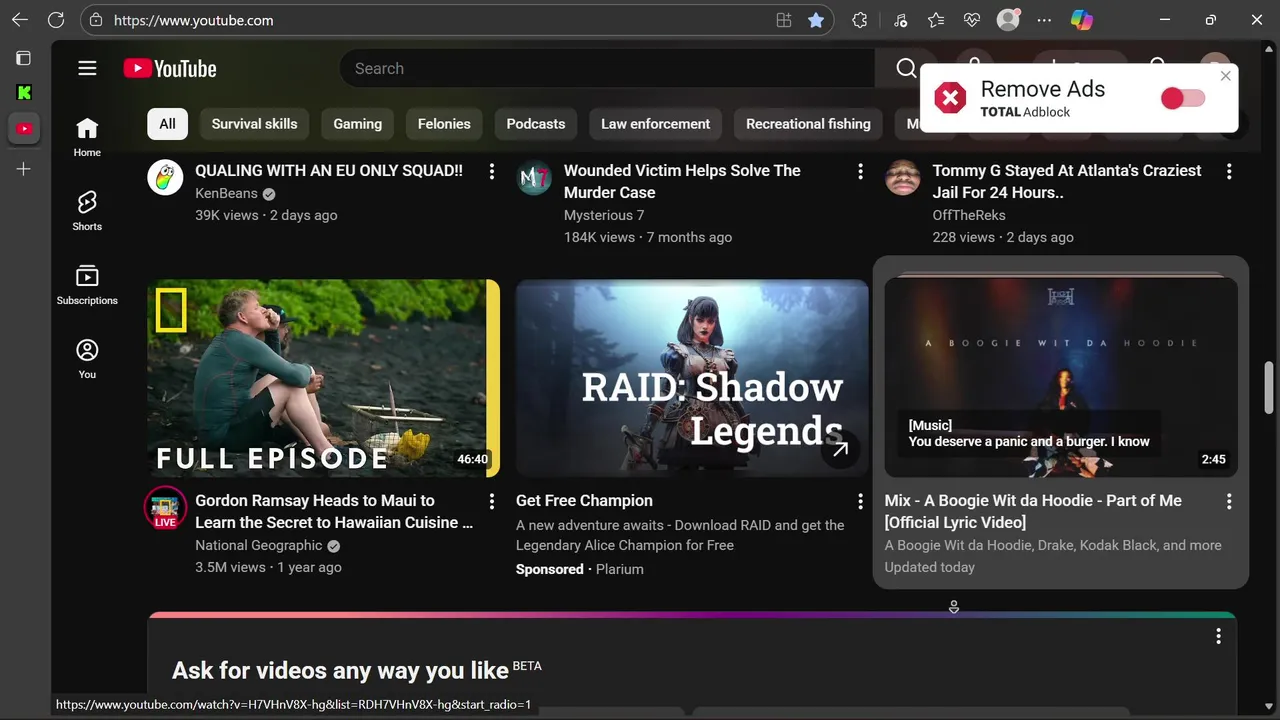This screenshot has height=720, width=1280.
Task: Open the RAID: Shadow Legends ad thumbnail
Action: pos(692,378)
